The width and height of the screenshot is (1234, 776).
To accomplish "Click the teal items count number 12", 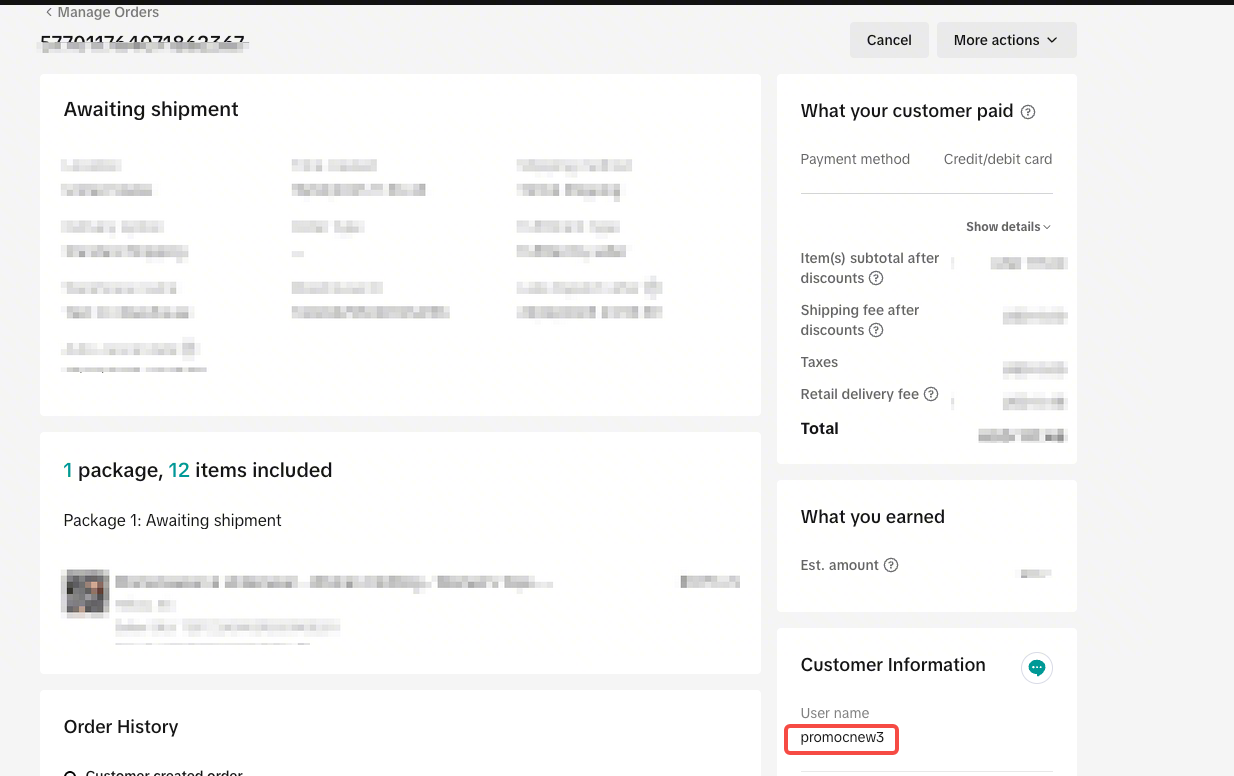I will click(179, 470).
